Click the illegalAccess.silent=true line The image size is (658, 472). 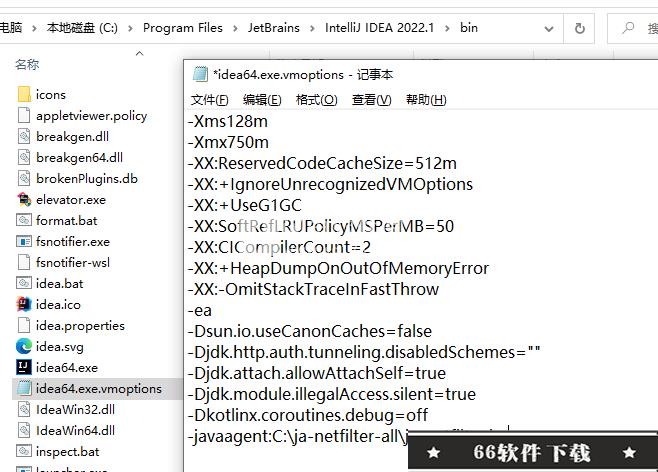coord(332,394)
